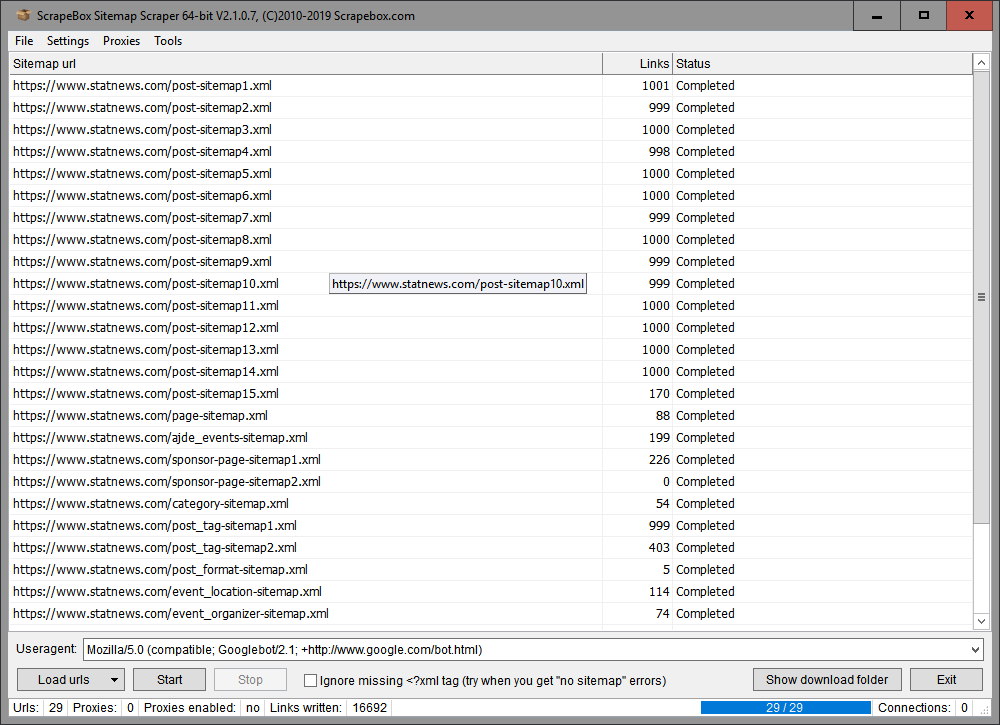This screenshot has height=725, width=1000.
Task: Maximize the ScrapeBox Sitemap Scraper window
Action: pos(923,15)
